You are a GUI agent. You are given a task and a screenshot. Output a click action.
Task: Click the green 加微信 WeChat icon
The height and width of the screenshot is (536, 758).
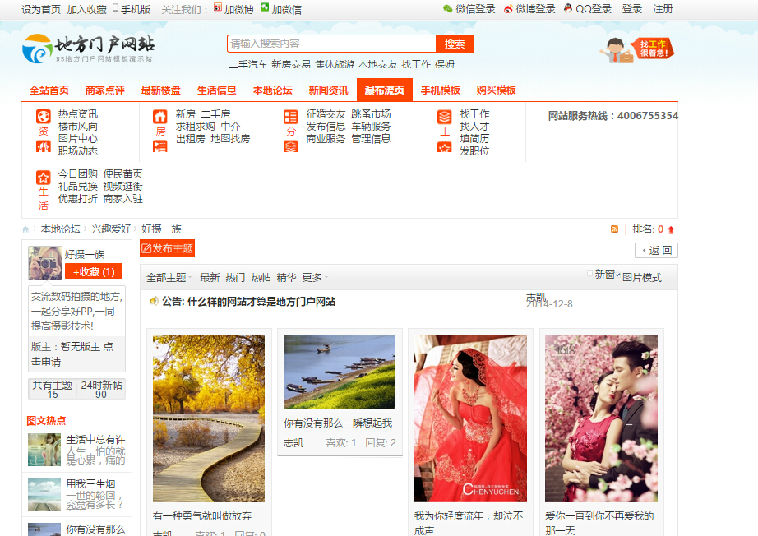tap(265, 7)
